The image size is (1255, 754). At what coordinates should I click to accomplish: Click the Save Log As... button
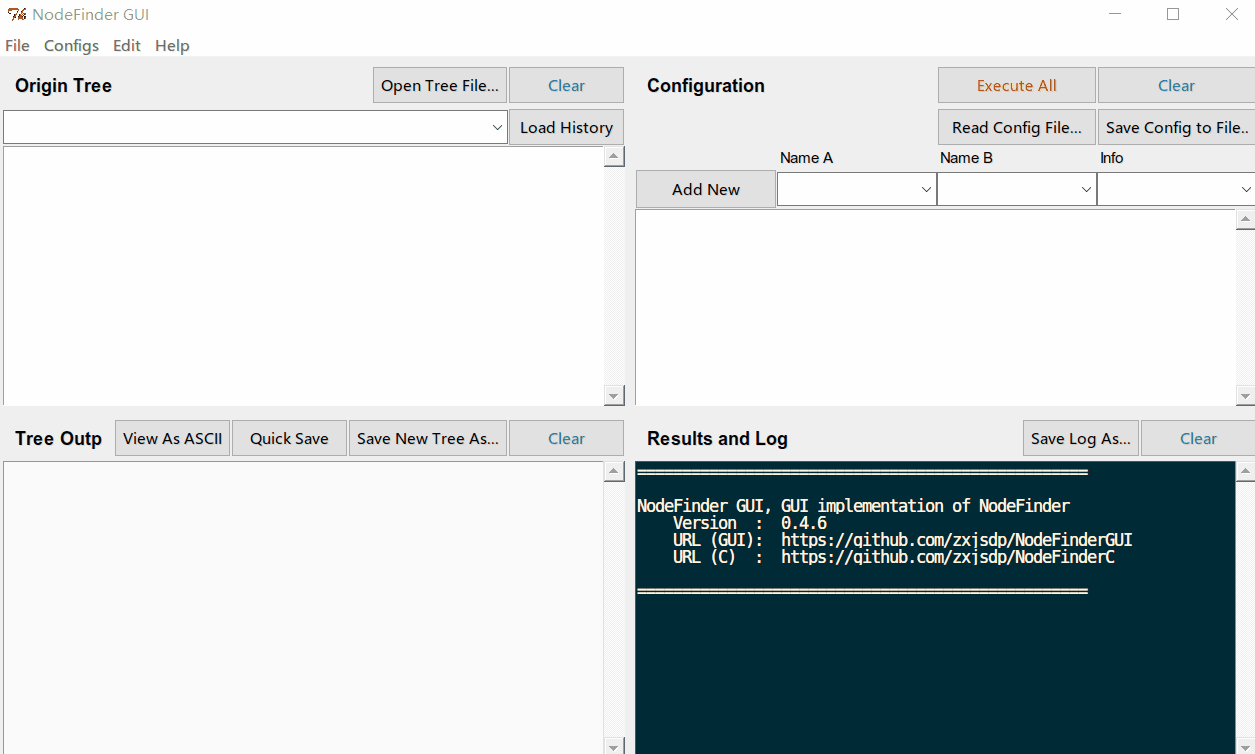[x=1081, y=439]
